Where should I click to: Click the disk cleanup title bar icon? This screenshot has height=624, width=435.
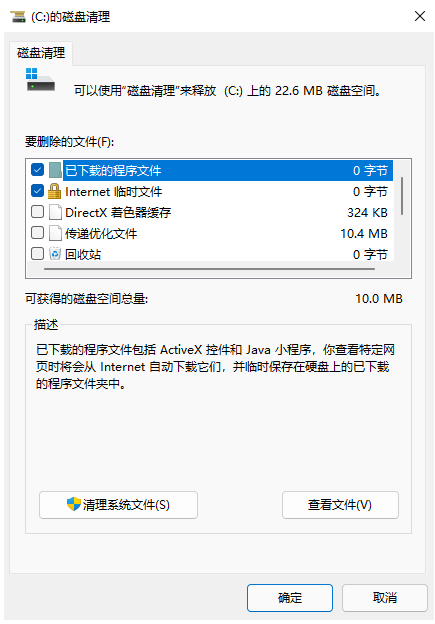[x=18, y=17]
